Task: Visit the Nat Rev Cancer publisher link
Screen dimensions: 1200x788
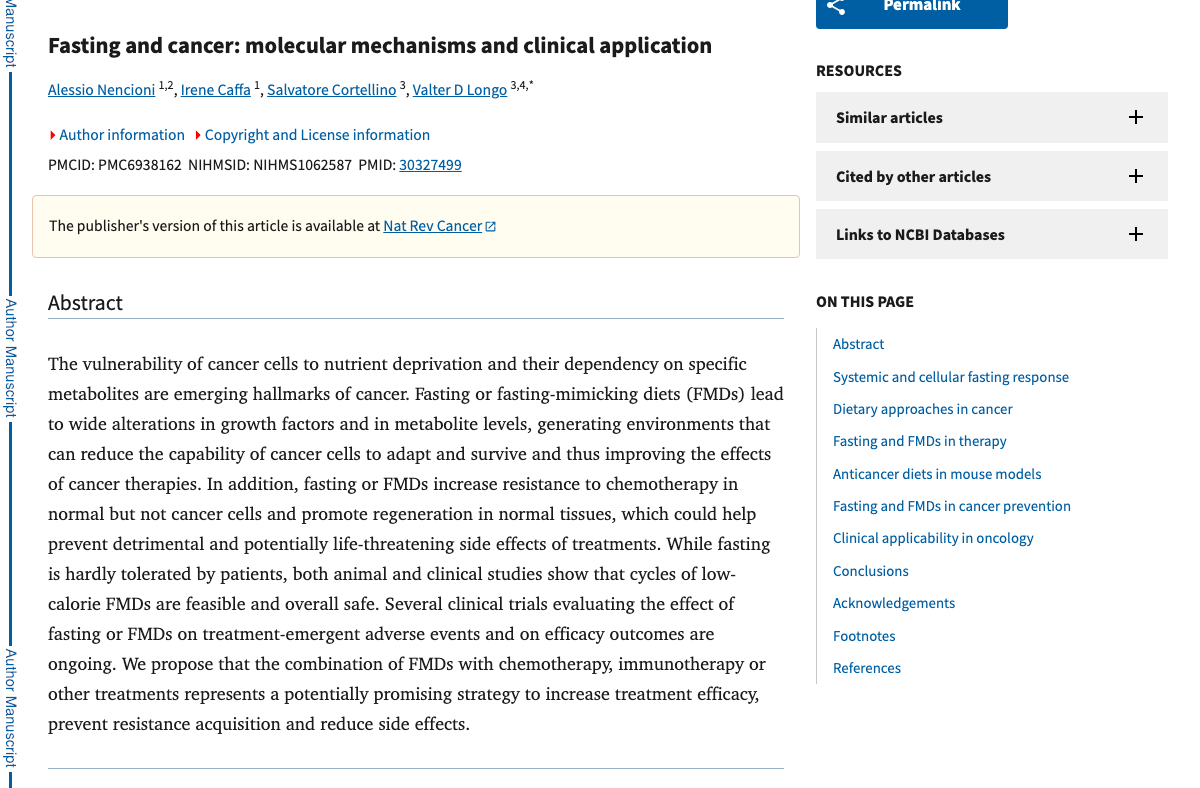Action: click(x=432, y=225)
